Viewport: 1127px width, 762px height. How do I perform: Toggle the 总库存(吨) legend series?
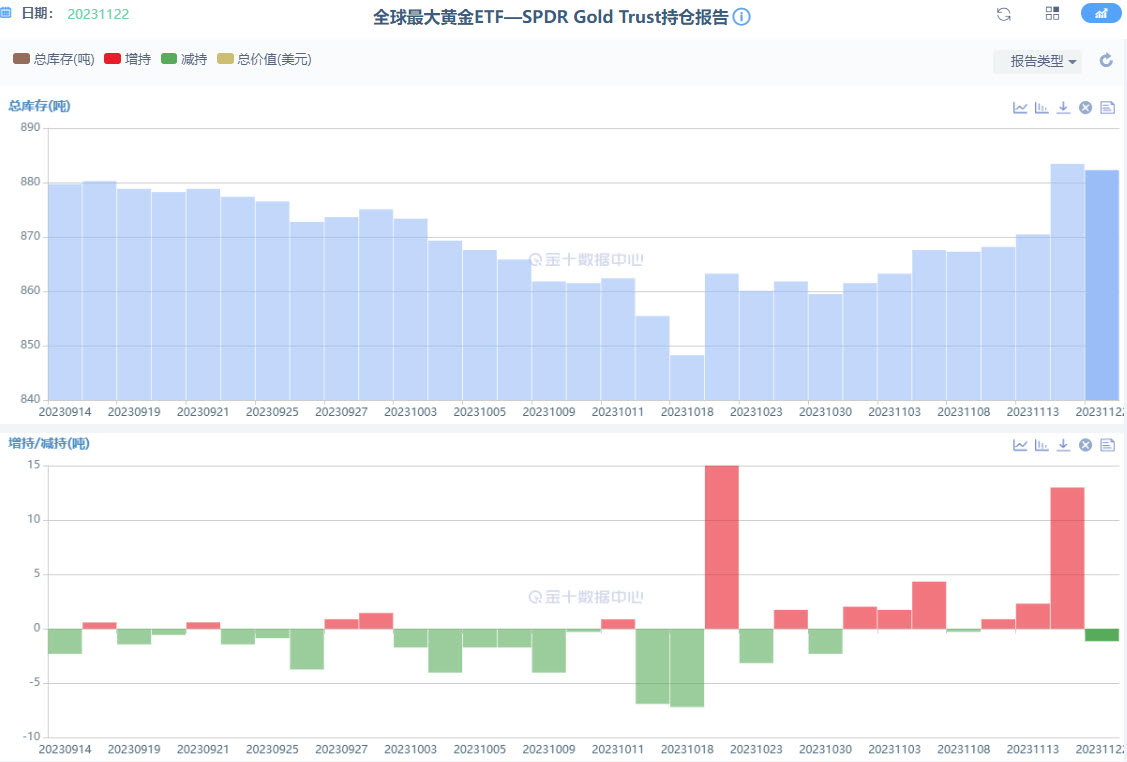pos(54,59)
